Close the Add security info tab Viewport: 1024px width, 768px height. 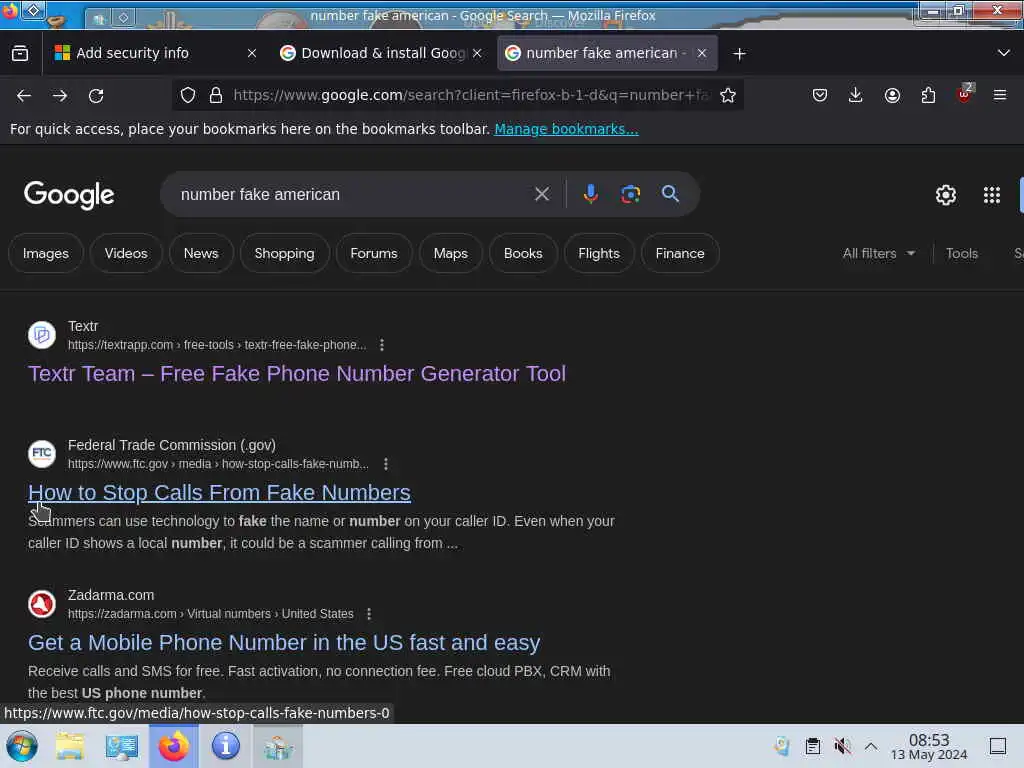(x=252, y=54)
